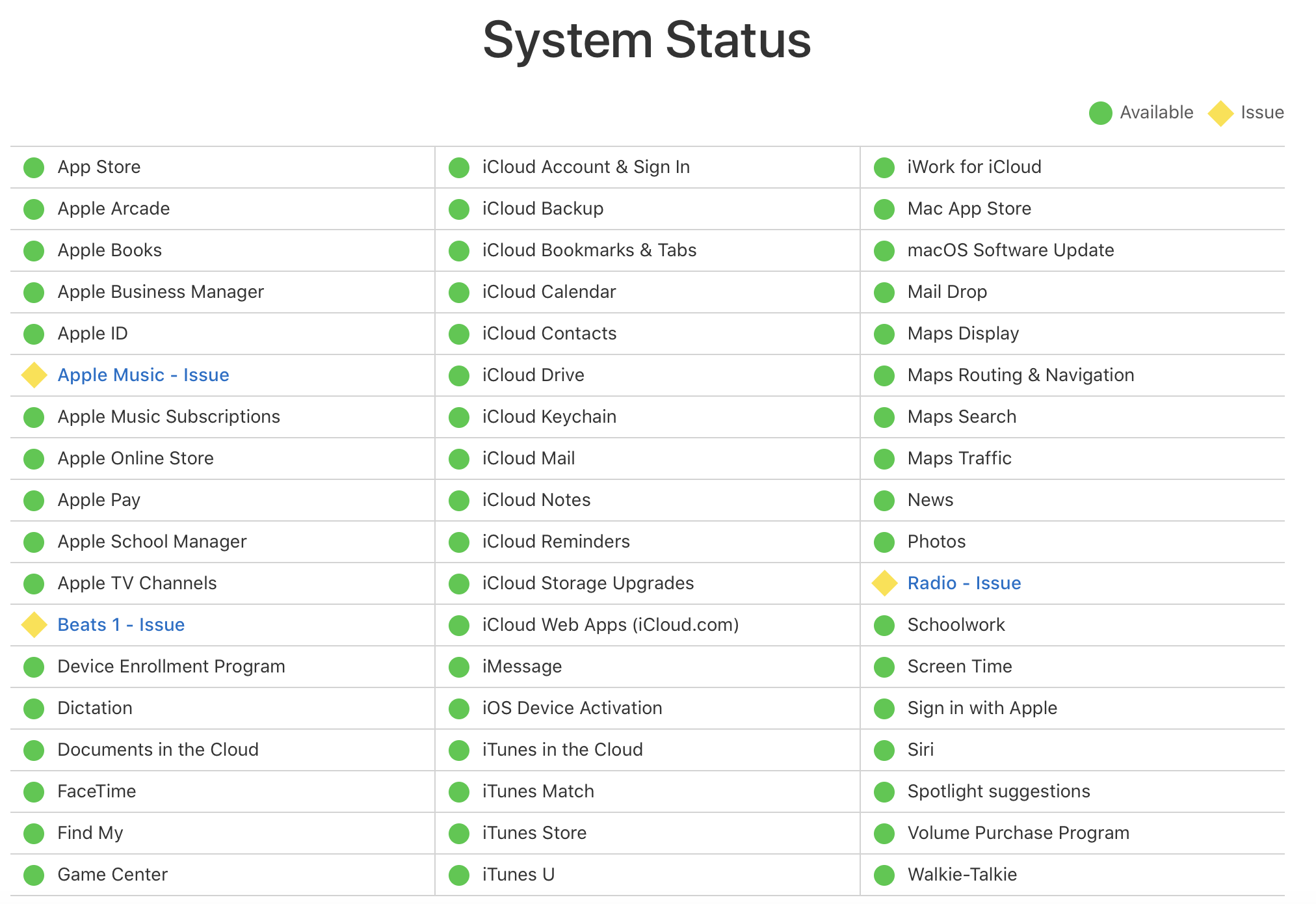Click the Maps Routing & Navigation entry
Screen dimensions: 1316x904
click(x=1020, y=375)
